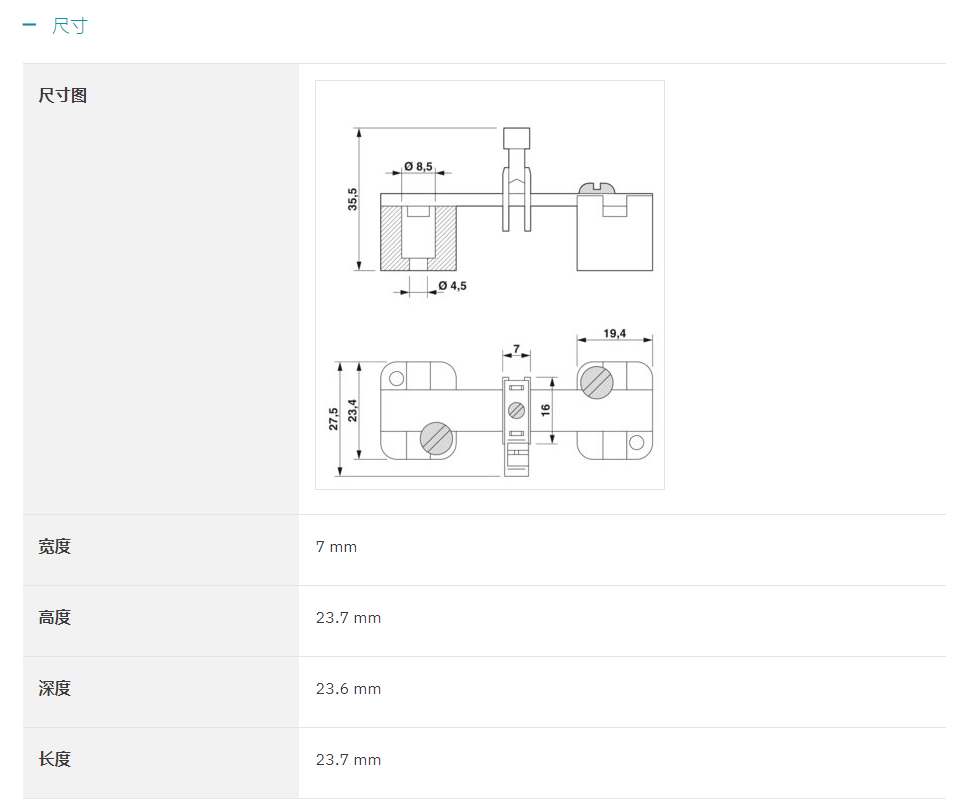This screenshot has width=956, height=810.
Task: Click the 宽度 row label
Action: click(54, 547)
